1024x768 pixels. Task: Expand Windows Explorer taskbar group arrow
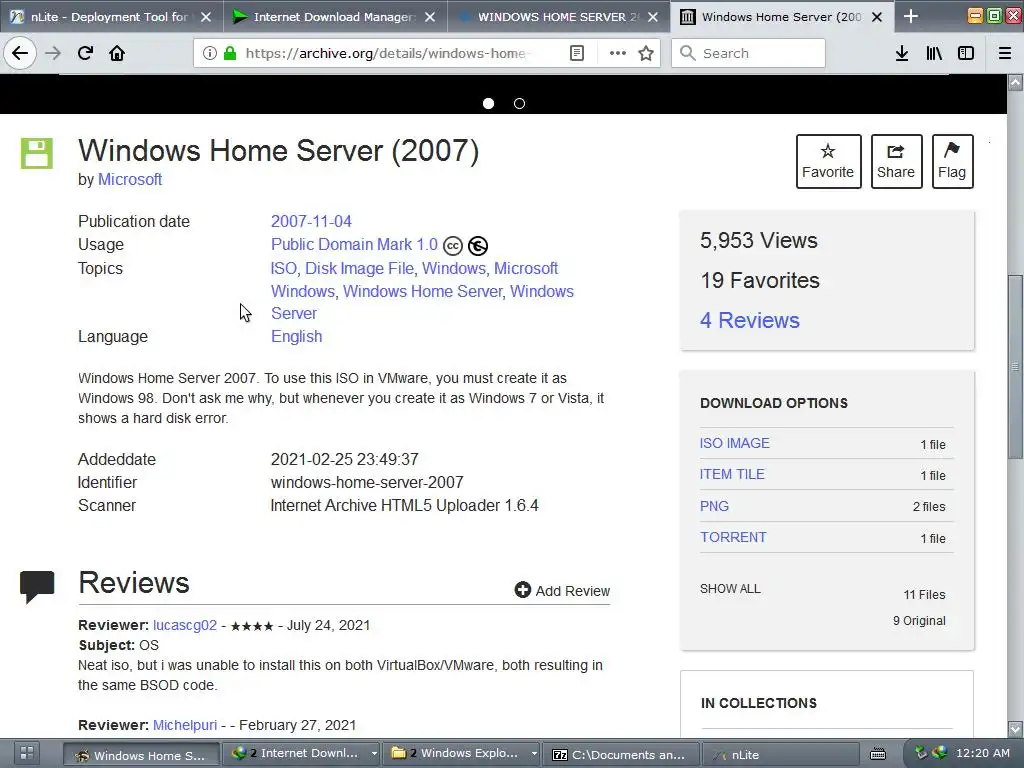coord(534,754)
